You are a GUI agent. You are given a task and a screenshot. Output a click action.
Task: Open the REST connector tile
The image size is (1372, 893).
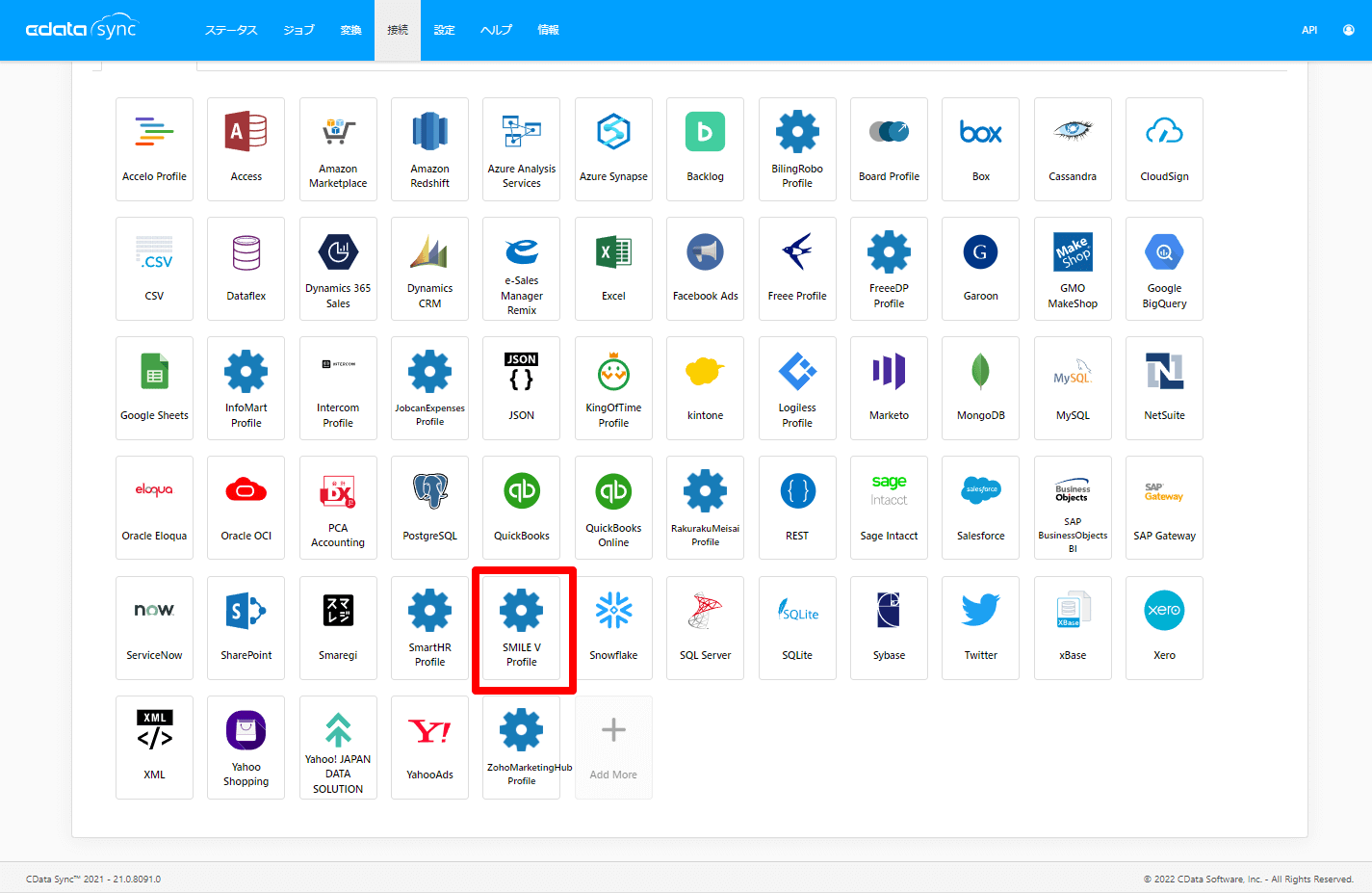797,508
